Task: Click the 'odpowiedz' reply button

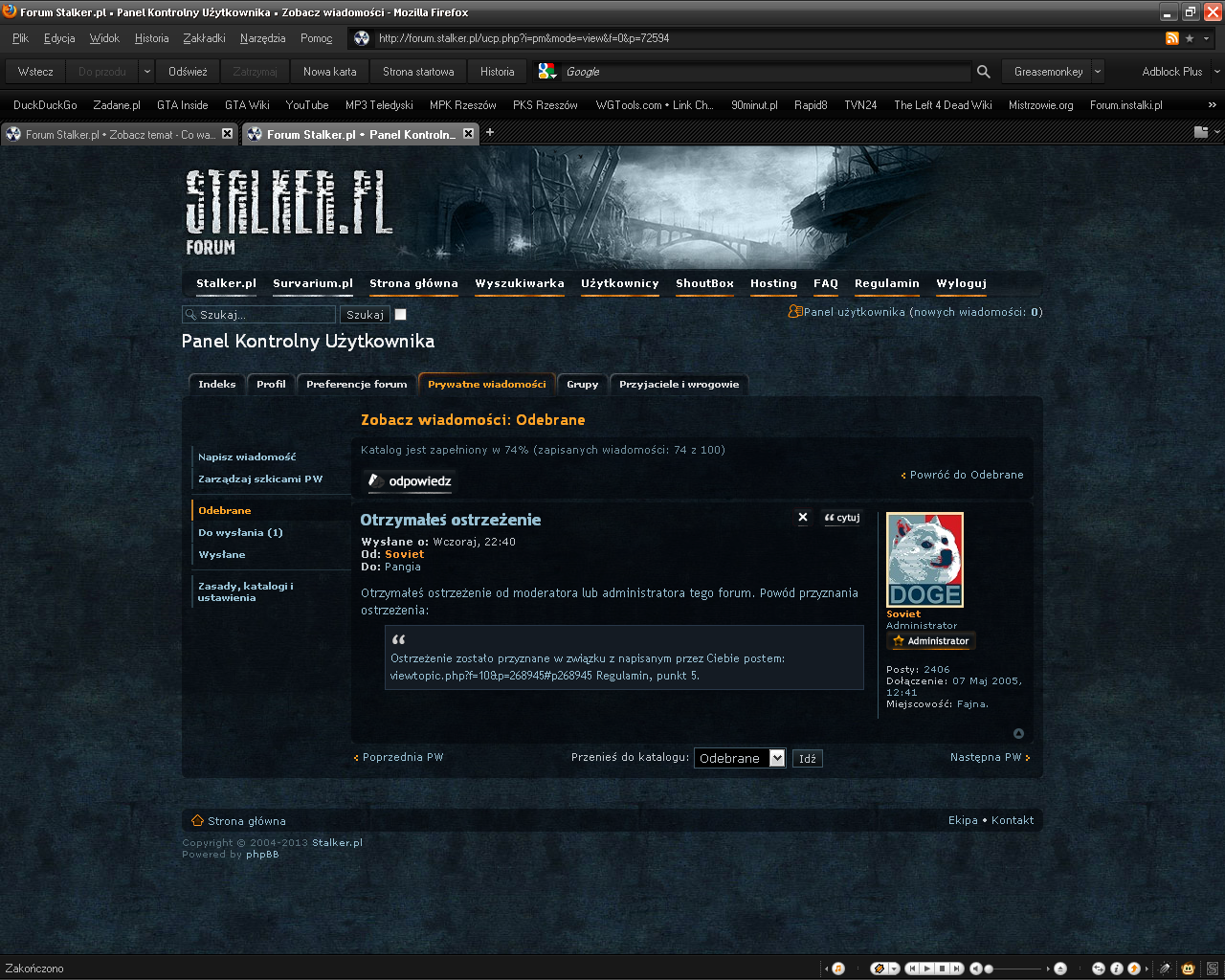Action: pyautogui.click(x=411, y=480)
